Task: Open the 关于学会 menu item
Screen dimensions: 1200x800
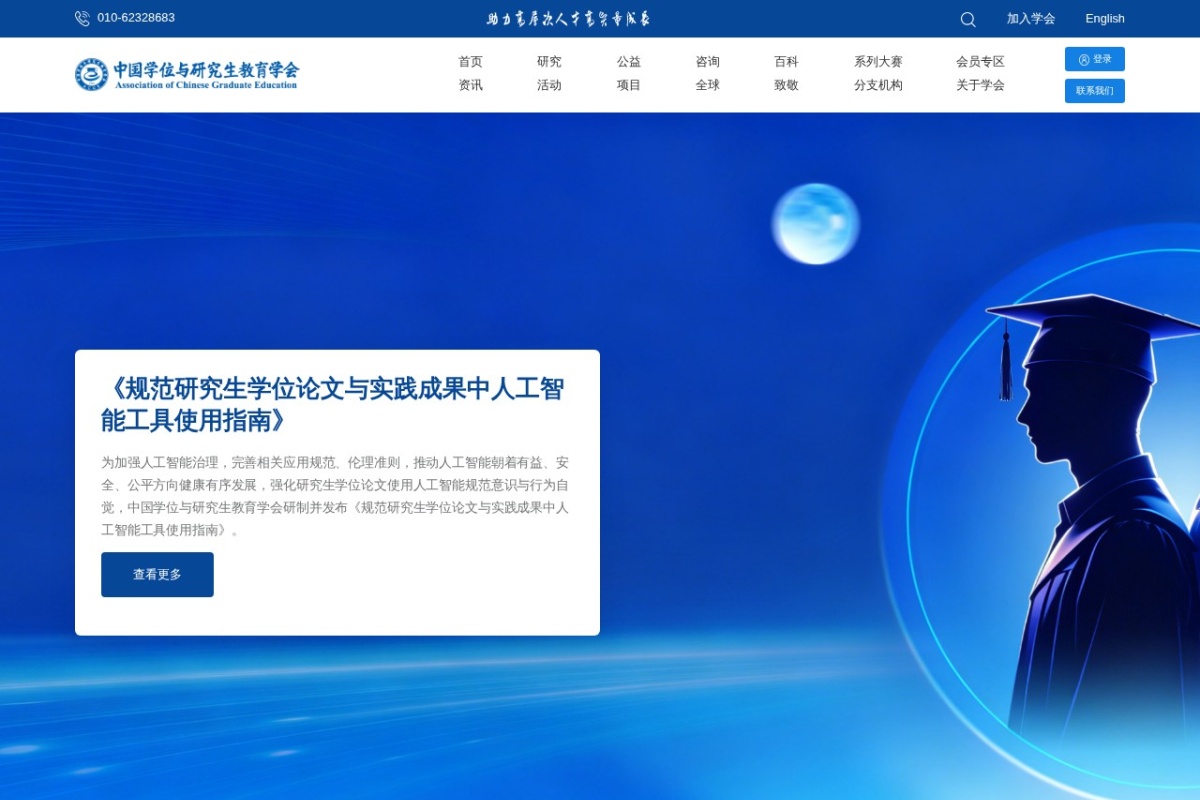Action: coord(980,86)
